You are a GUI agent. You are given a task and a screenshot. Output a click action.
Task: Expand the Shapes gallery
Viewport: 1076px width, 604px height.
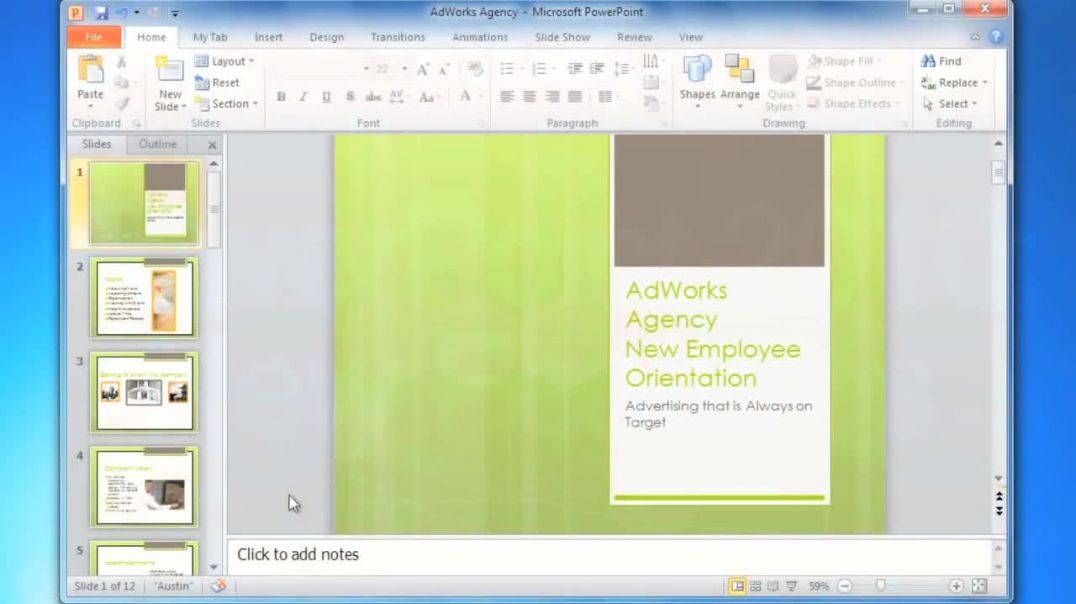(697, 82)
